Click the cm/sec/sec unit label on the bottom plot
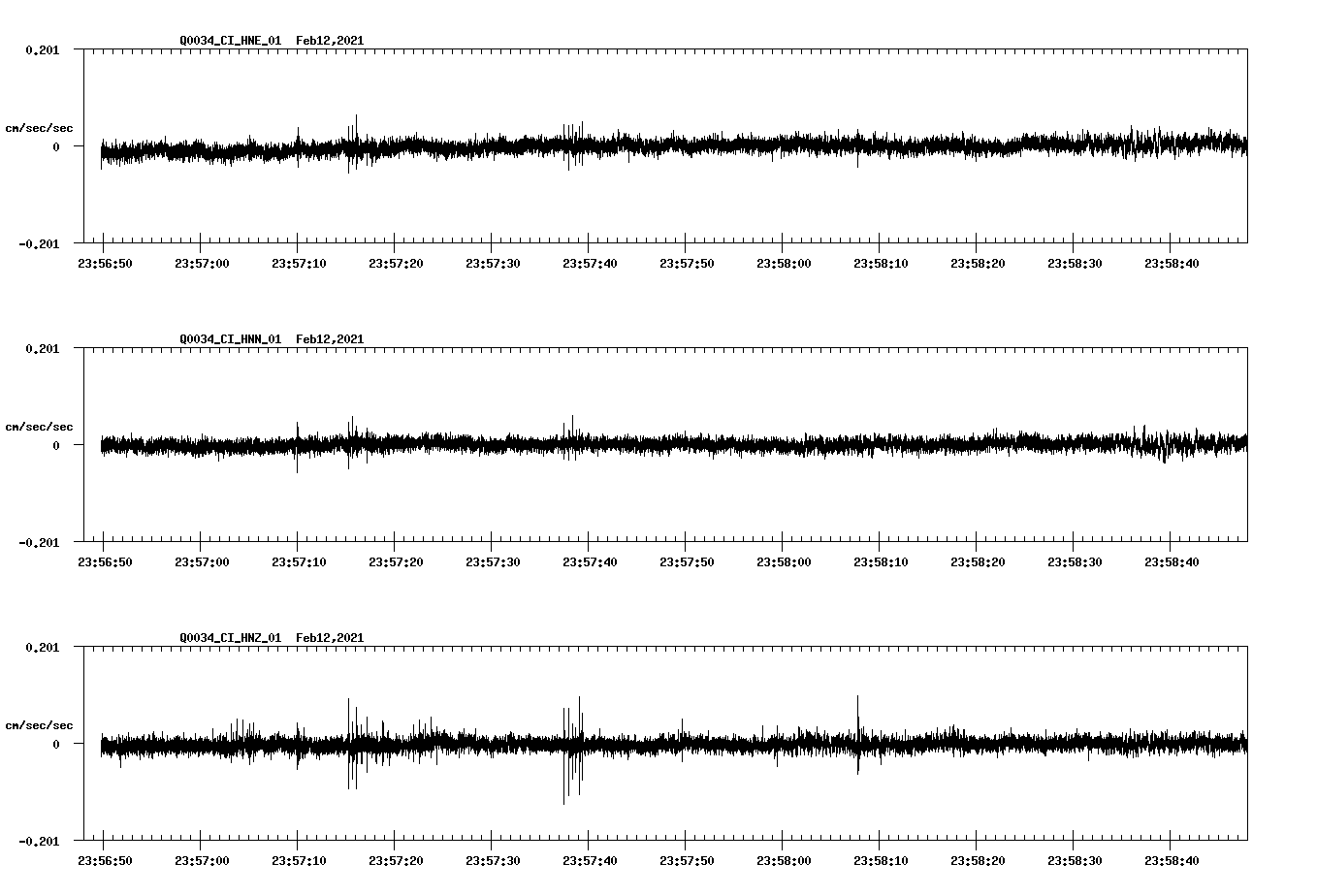The image size is (1317, 896). [x=39, y=723]
